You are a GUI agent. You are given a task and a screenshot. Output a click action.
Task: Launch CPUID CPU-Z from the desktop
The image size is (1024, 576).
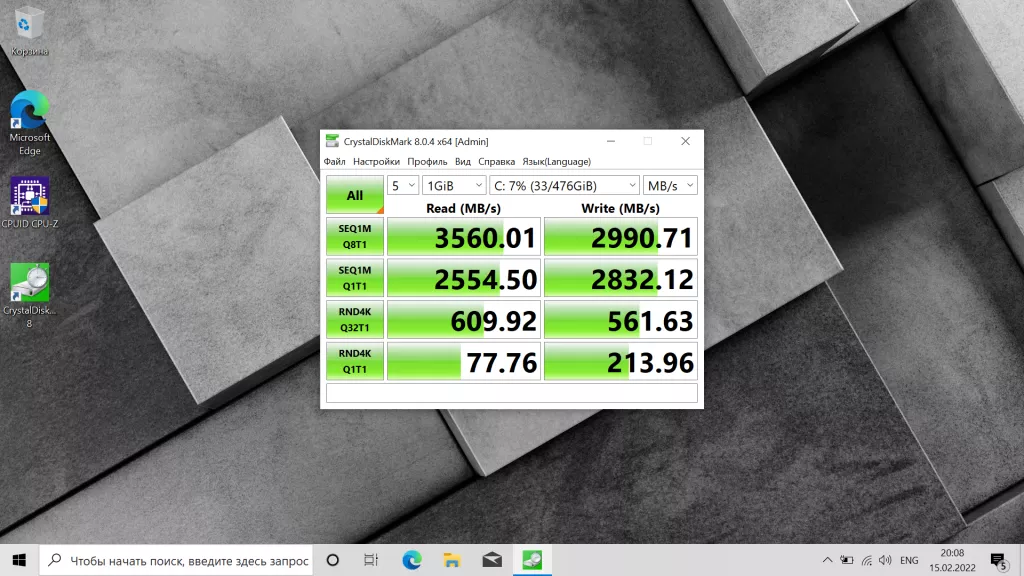click(x=29, y=195)
